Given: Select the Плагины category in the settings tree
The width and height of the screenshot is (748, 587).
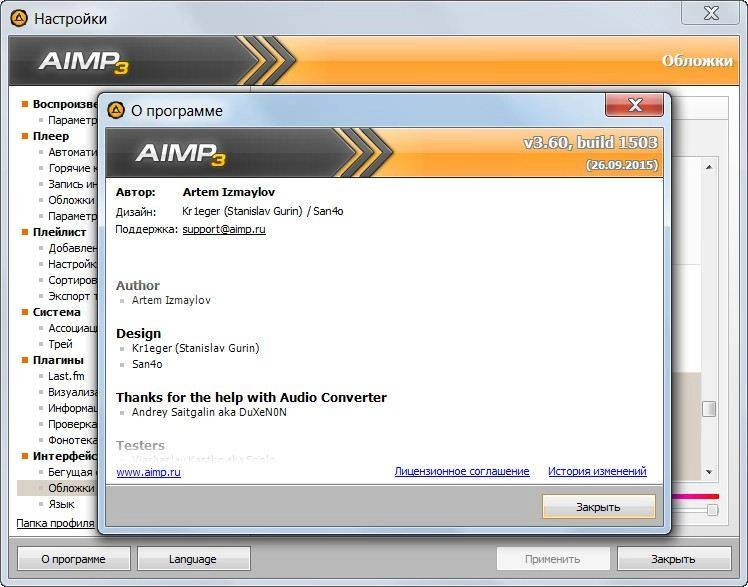Looking at the screenshot, I should (58, 360).
